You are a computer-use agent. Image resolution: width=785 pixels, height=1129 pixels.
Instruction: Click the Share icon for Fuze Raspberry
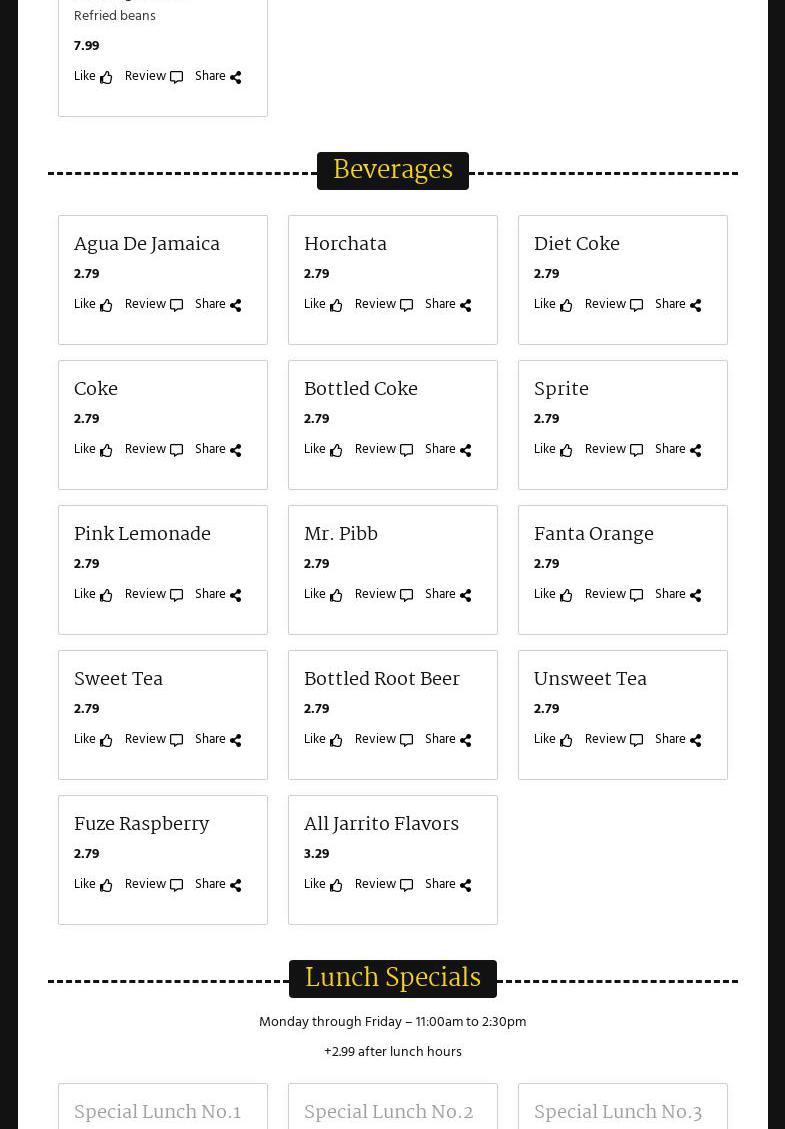click(x=236, y=885)
